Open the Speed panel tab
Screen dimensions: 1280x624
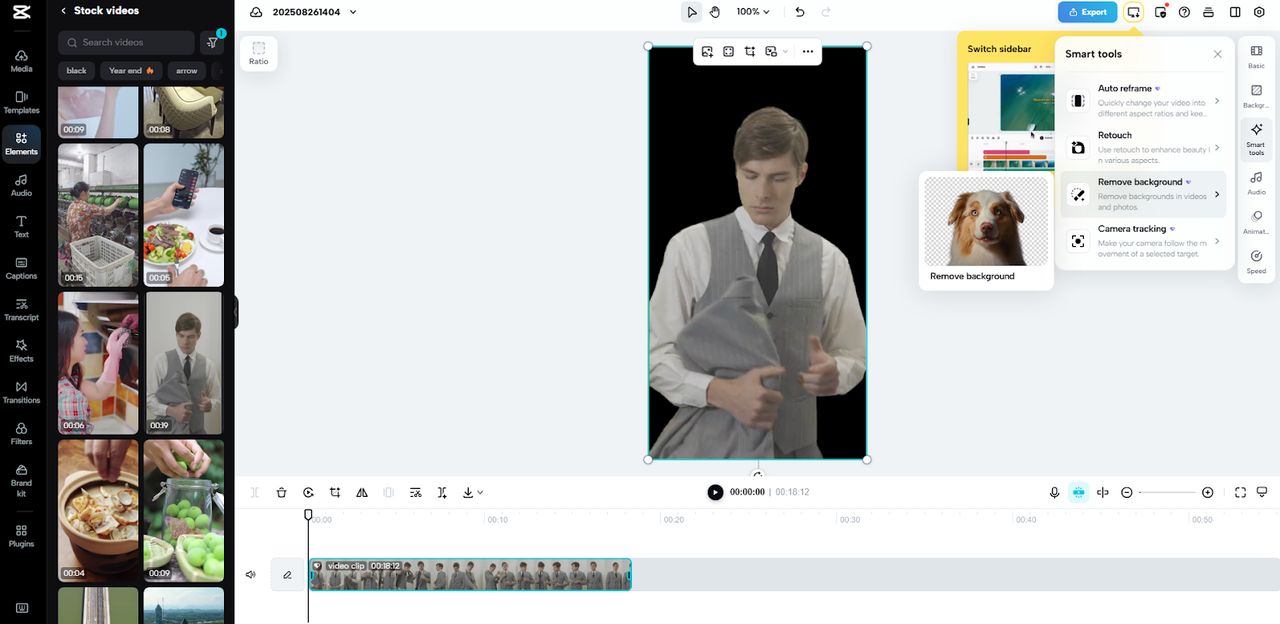(1255, 260)
